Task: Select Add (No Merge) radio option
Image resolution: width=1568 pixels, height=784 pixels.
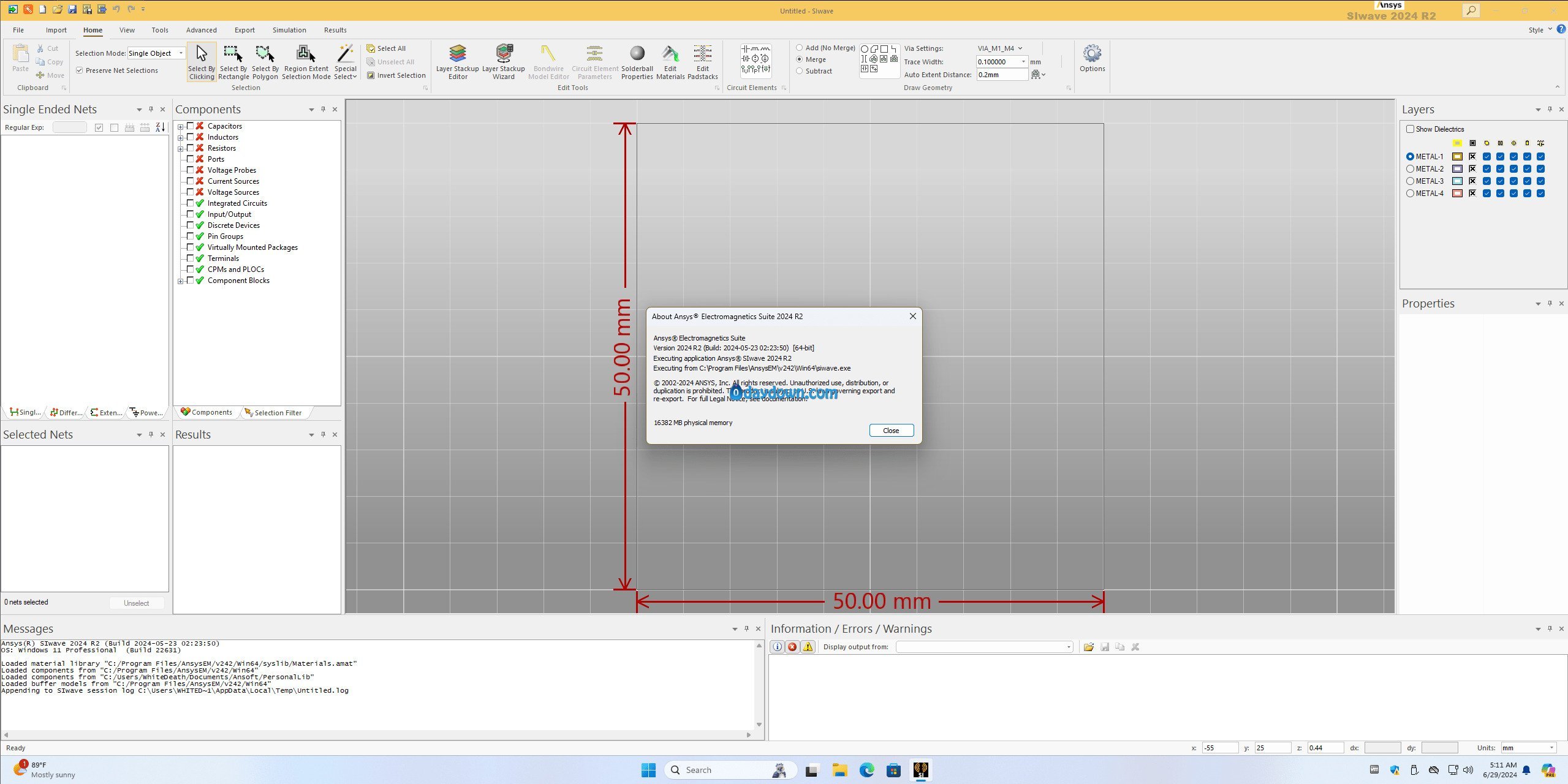Action: pos(800,48)
